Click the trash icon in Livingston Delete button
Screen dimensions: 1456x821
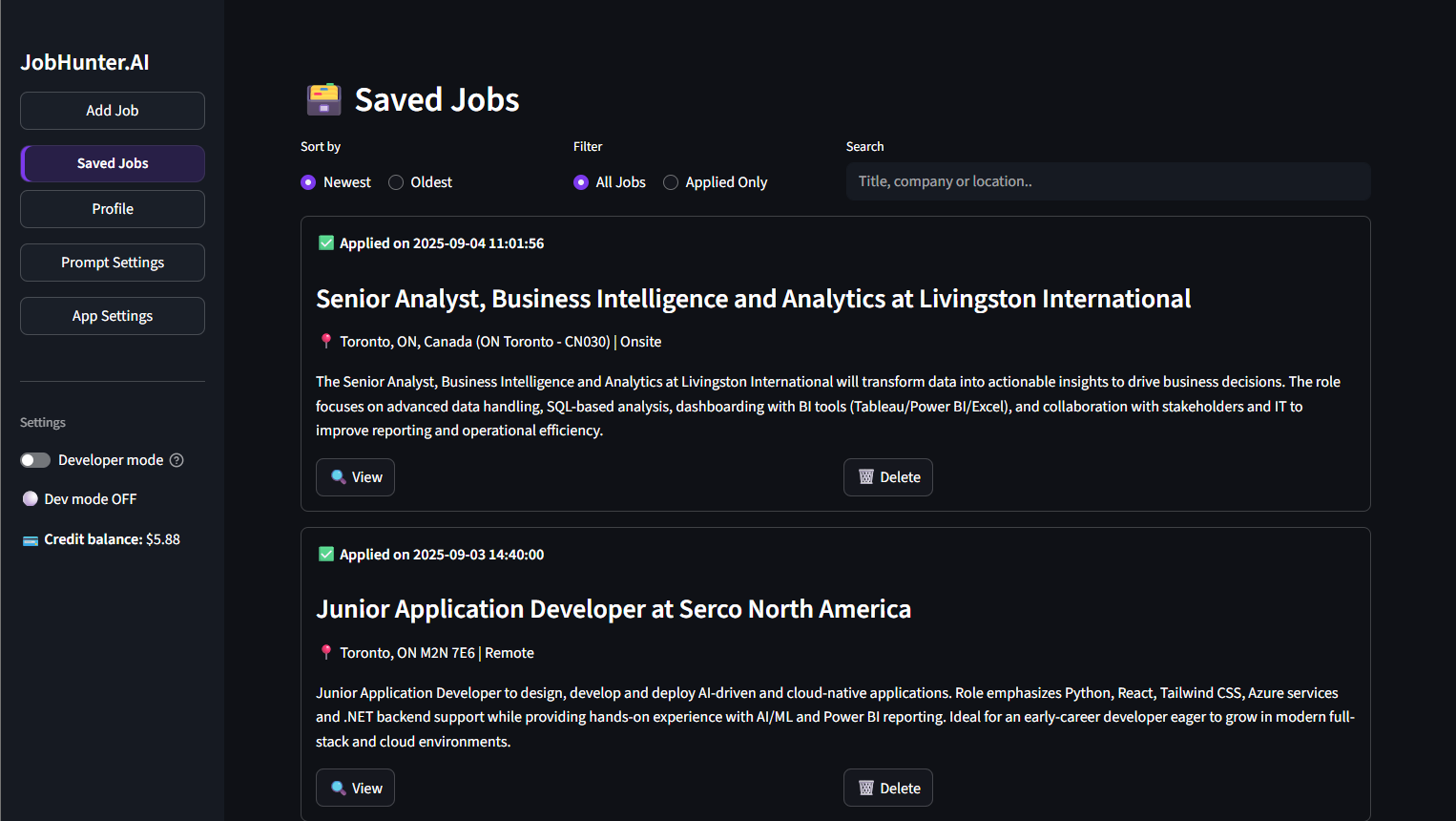[864, 476]
